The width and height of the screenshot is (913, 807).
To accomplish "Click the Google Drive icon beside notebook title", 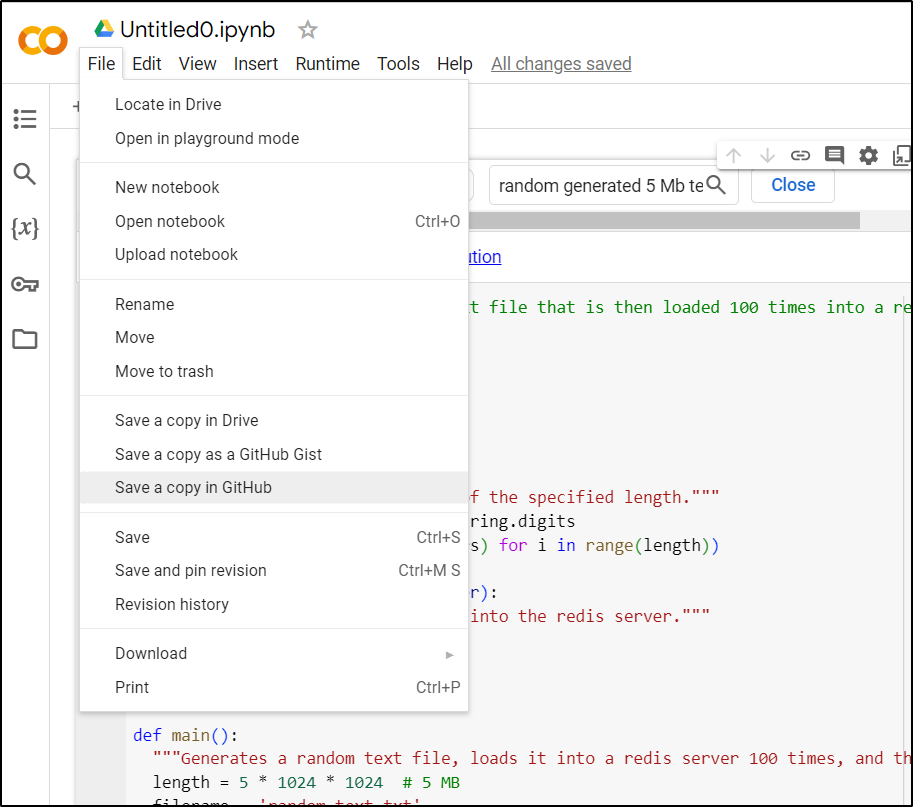I will click(x=104, y=29).
